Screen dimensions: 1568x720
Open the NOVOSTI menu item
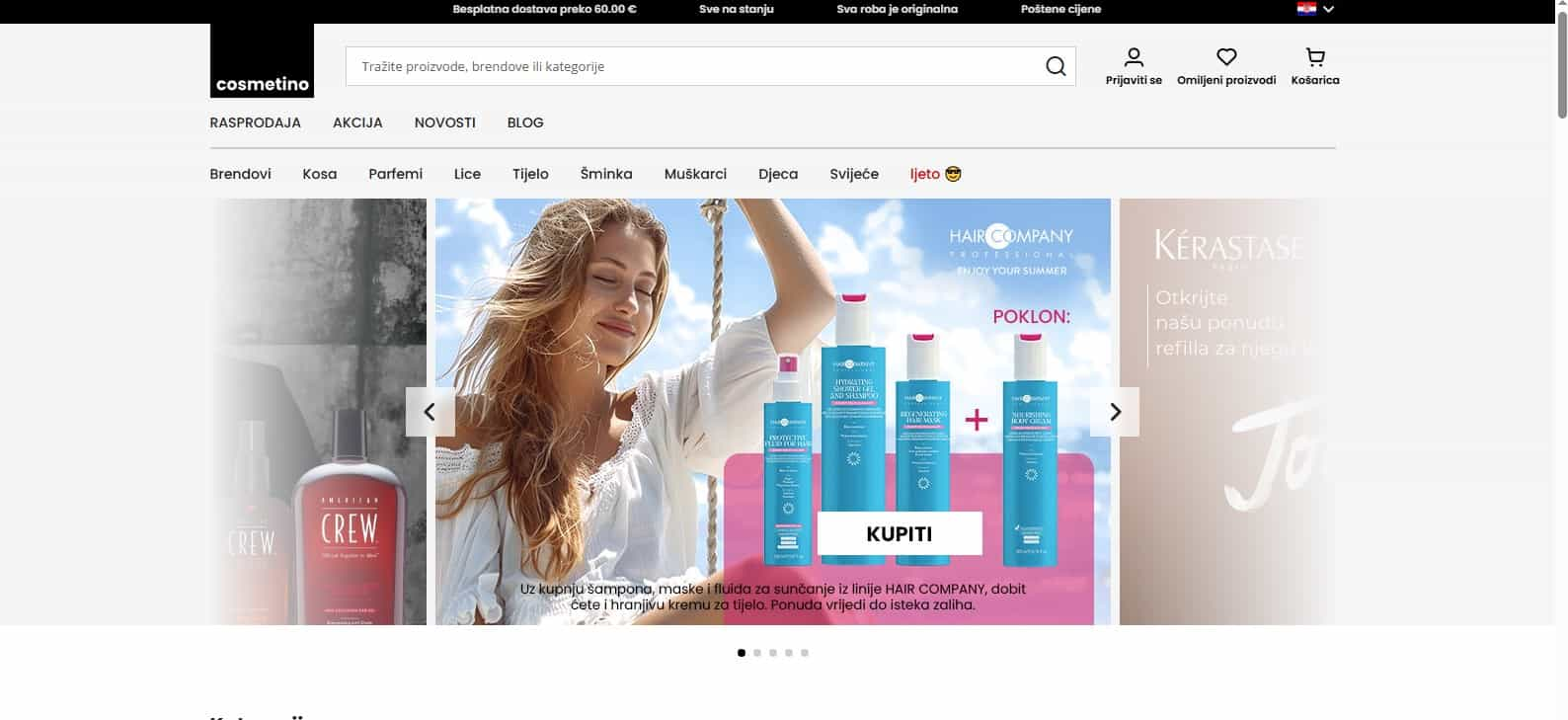click(444, 122)
